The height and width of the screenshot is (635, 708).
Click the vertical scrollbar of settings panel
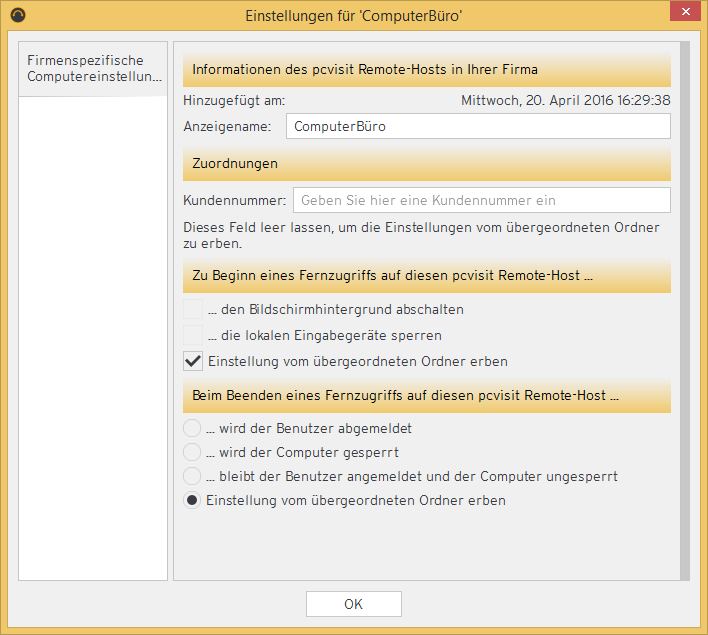(x=685, y=310)
